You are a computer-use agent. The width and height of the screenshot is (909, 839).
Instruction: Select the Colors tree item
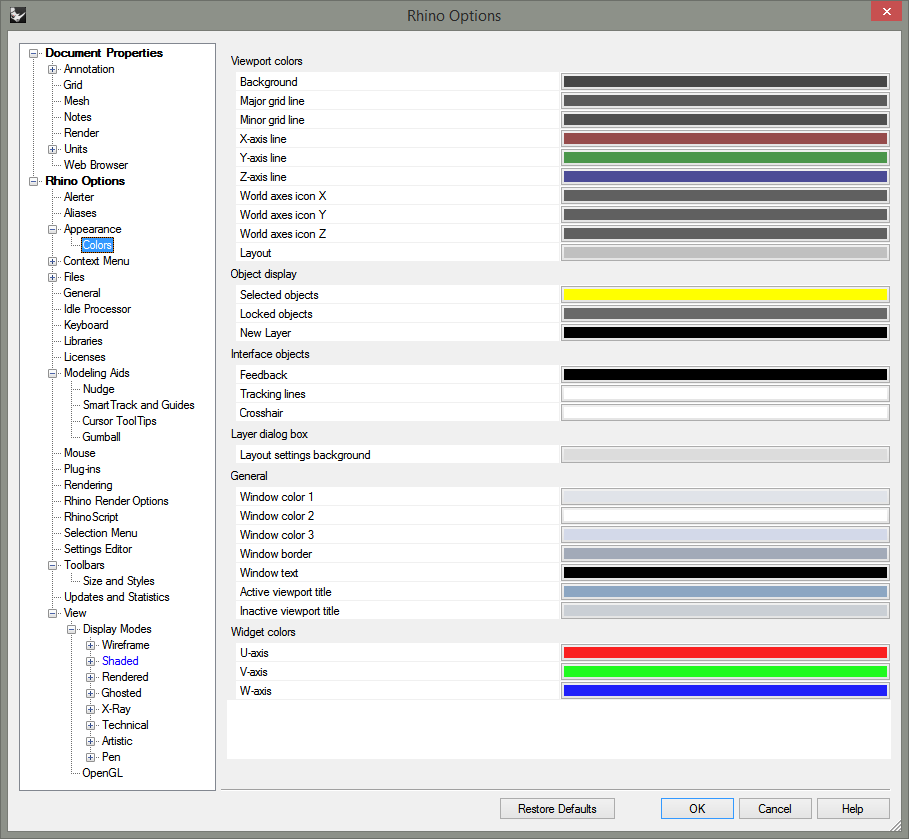coord(97,245)
